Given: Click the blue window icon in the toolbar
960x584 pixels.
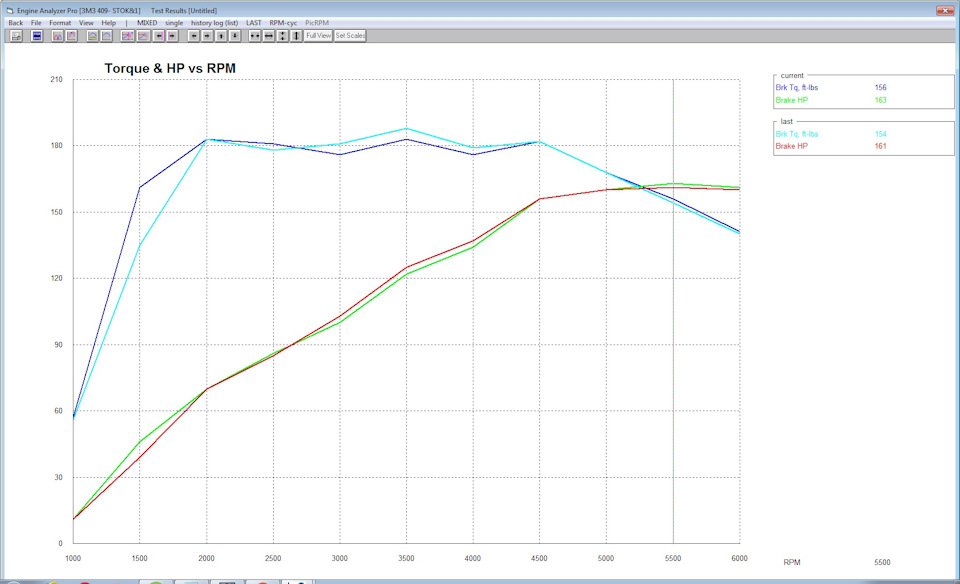Looking at the screenshot, I should (x=37, y=35).
